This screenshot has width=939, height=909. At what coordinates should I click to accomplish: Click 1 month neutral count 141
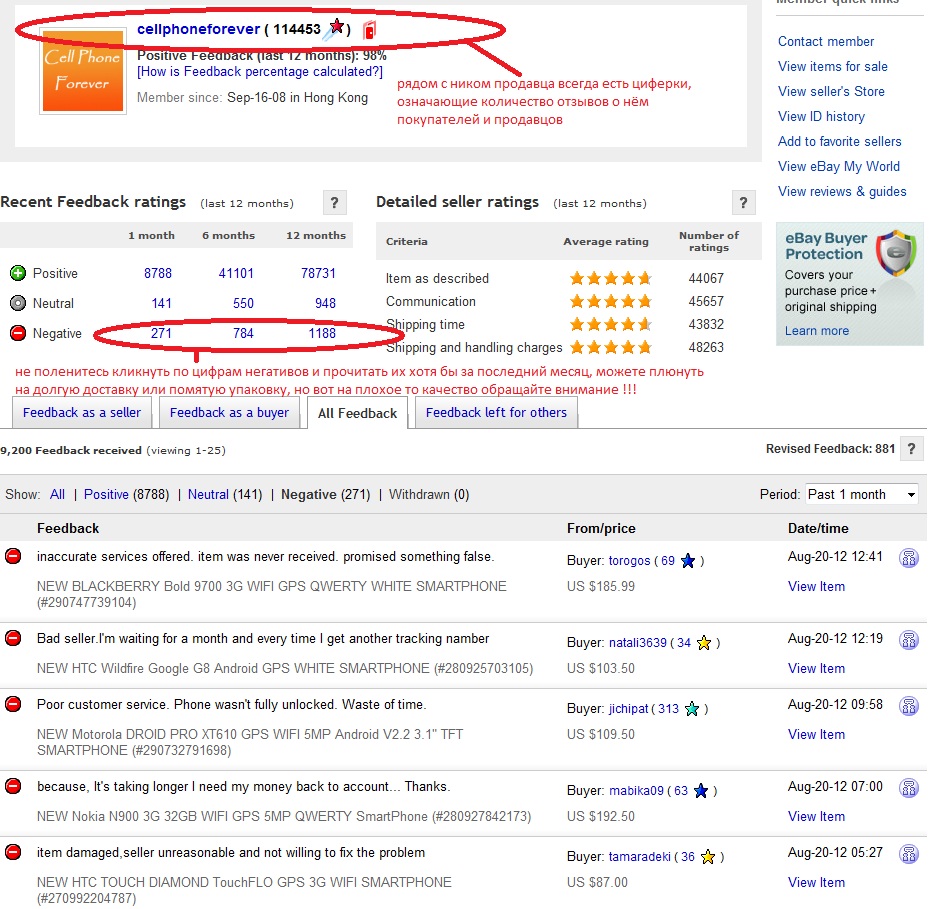[x=162, y=304]
